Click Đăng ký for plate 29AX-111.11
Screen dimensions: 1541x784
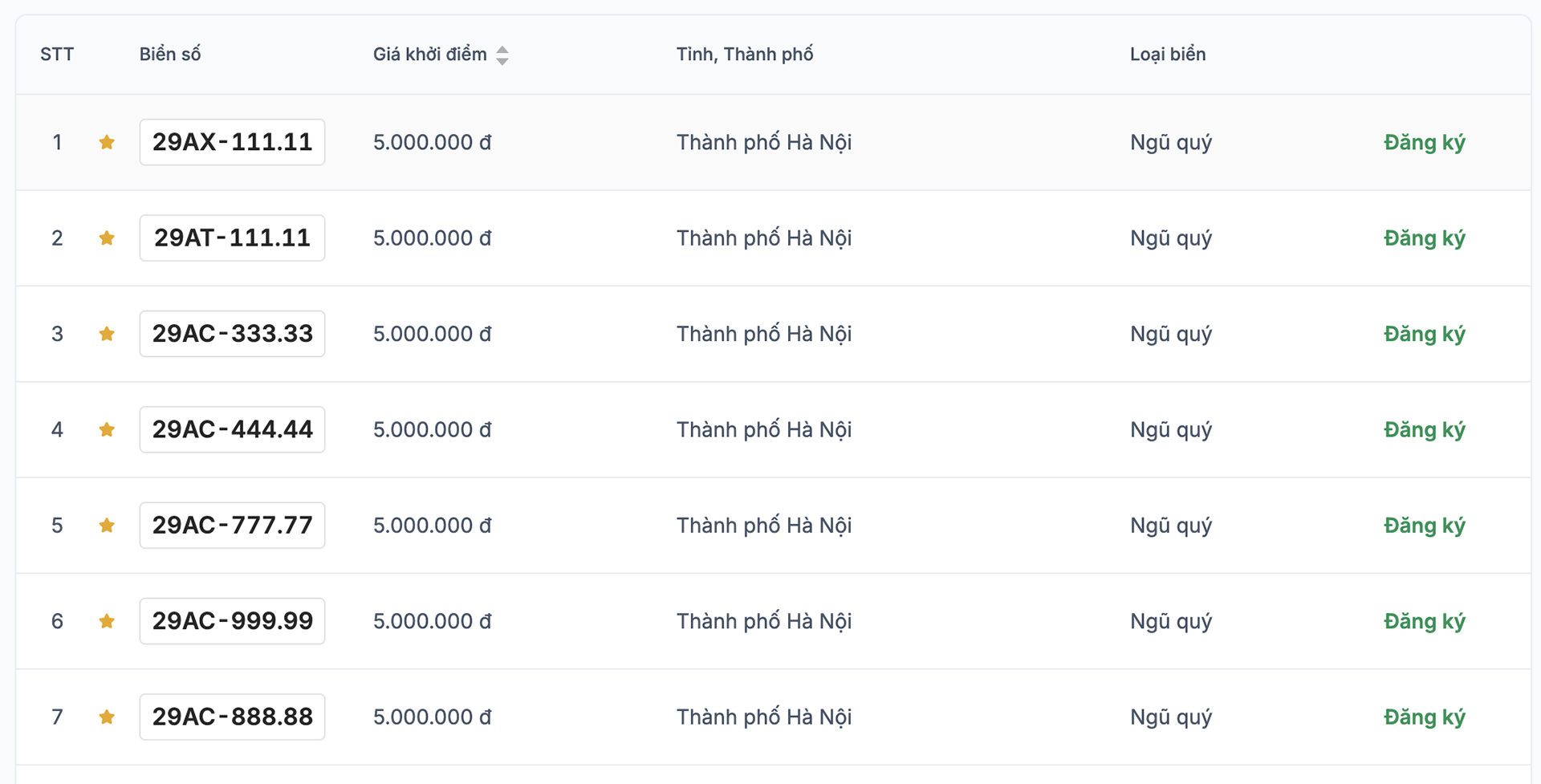pyautogui.click(x=1424, y=143)
